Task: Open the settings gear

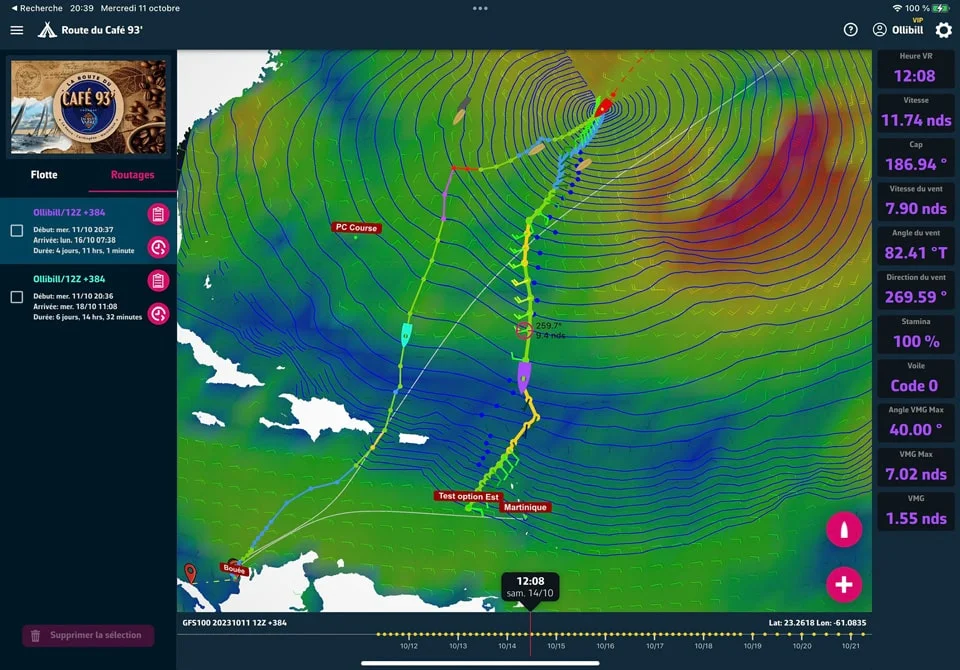Action: coord(943,29)
